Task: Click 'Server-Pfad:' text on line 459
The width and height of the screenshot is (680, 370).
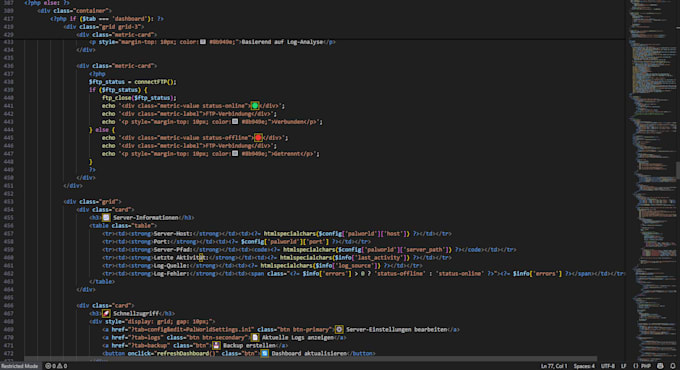Action: pyautogui.click(x=173, y=249)
